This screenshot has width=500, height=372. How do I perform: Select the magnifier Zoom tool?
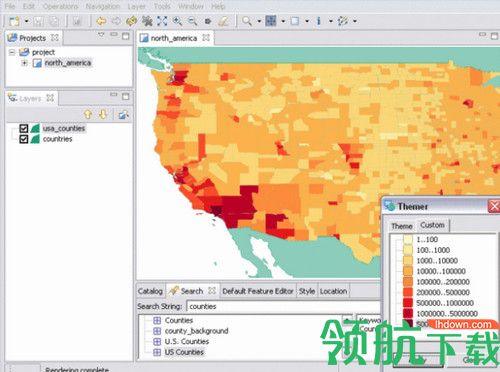click(x=247, y=21)
